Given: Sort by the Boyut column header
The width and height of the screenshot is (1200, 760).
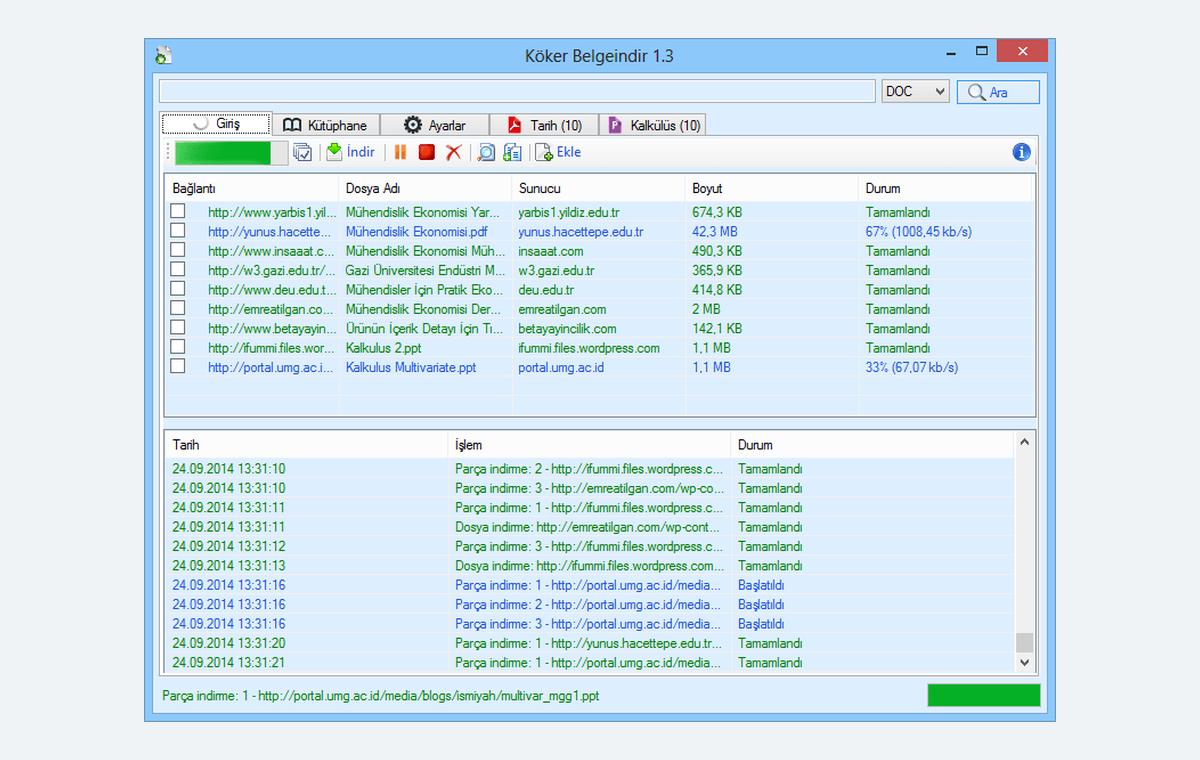Looking at the screenshot, I should point(771,188).
